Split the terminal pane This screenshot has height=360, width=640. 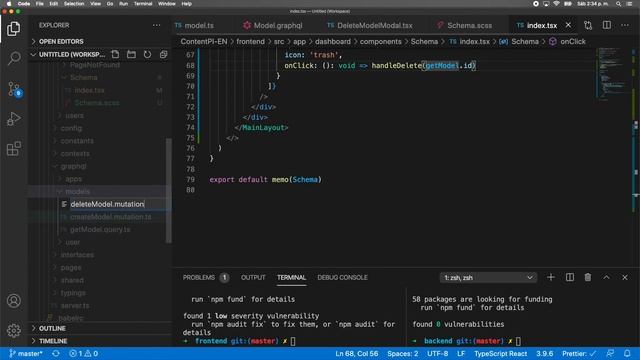click(x=570, y=278)
